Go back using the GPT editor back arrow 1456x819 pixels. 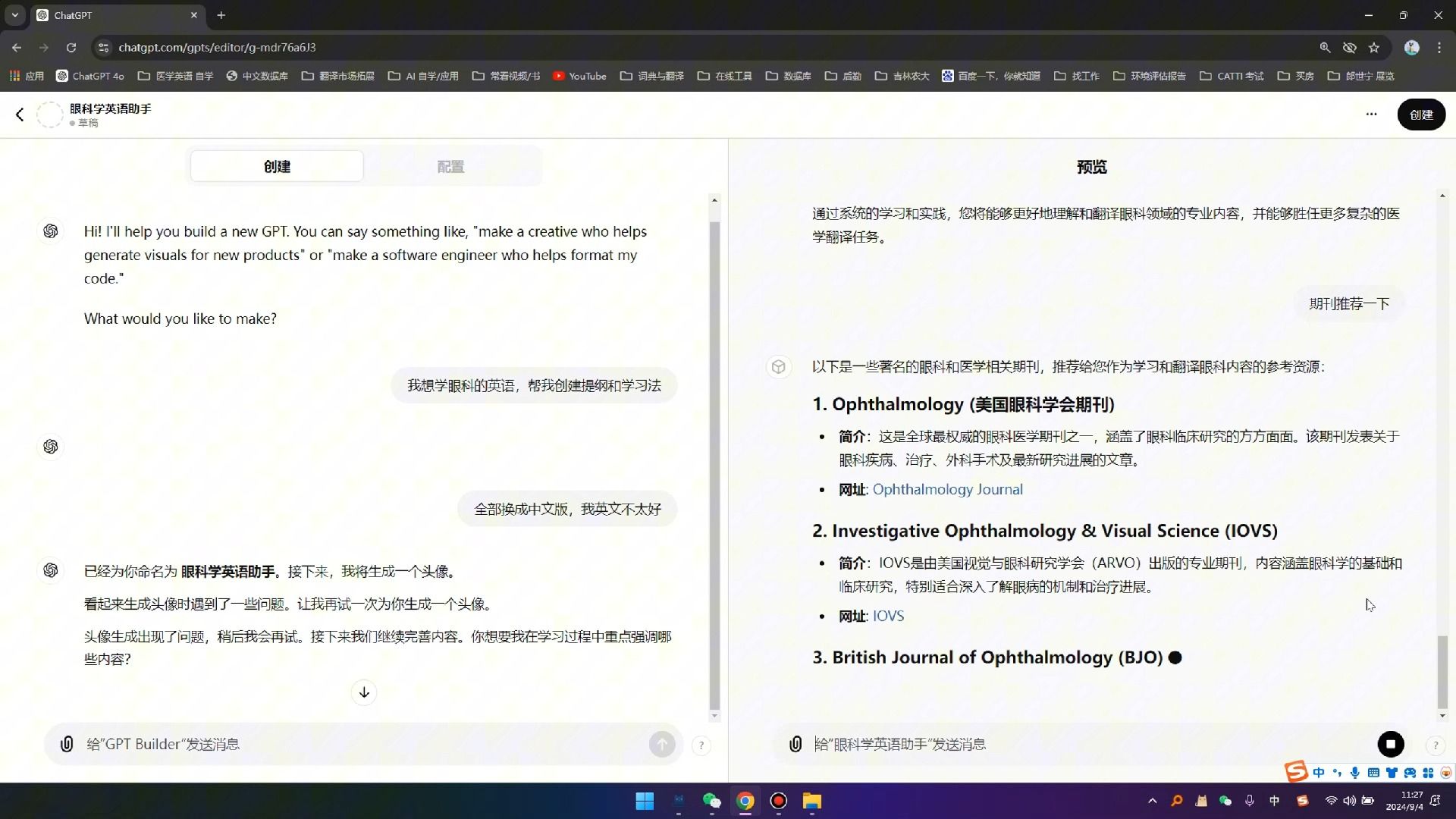(x=20, y=115)
